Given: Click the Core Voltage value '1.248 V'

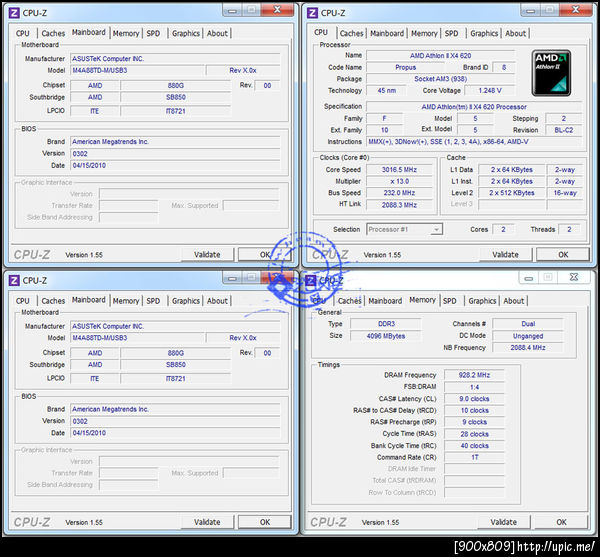Looking at the screenshot, I should pyautogui.click(x=490, y=91).
